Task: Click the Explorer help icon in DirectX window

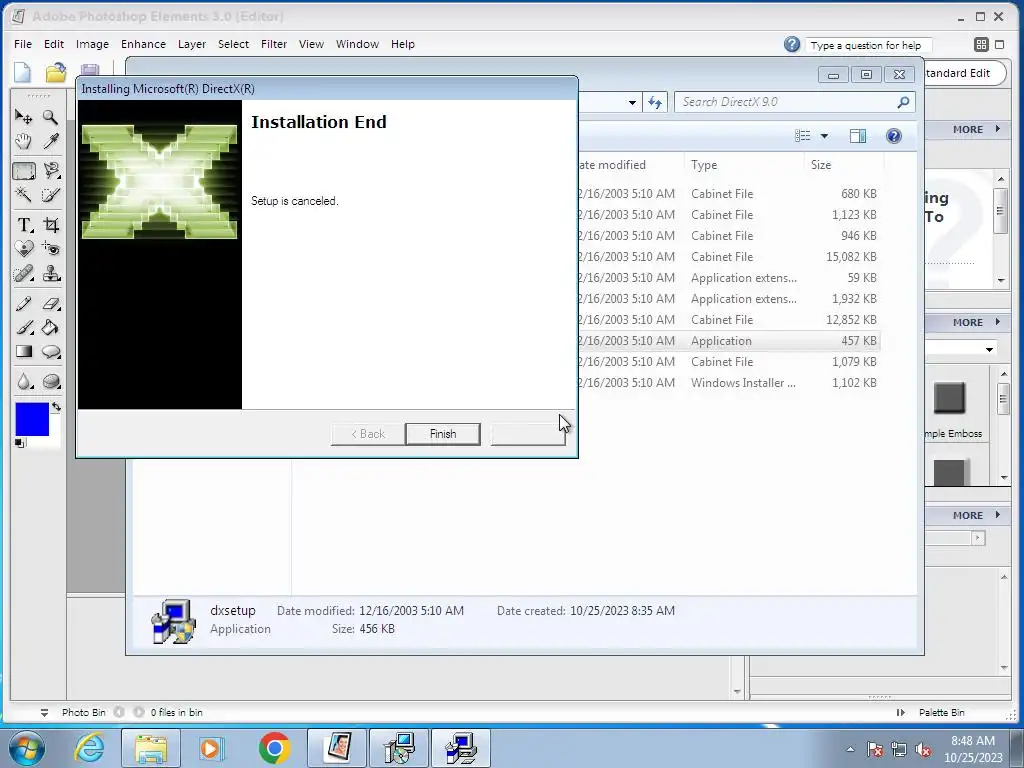Action: pyautogui.click(x=893, y=136)
